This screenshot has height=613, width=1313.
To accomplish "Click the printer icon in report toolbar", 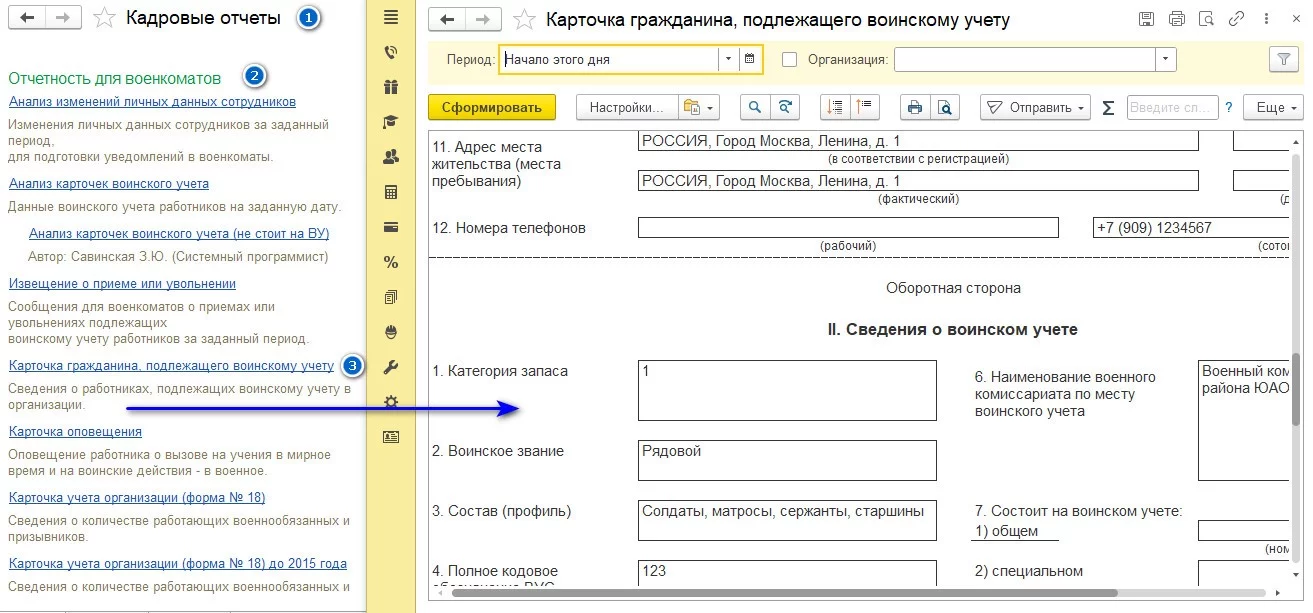I will (x=913, y=108).
